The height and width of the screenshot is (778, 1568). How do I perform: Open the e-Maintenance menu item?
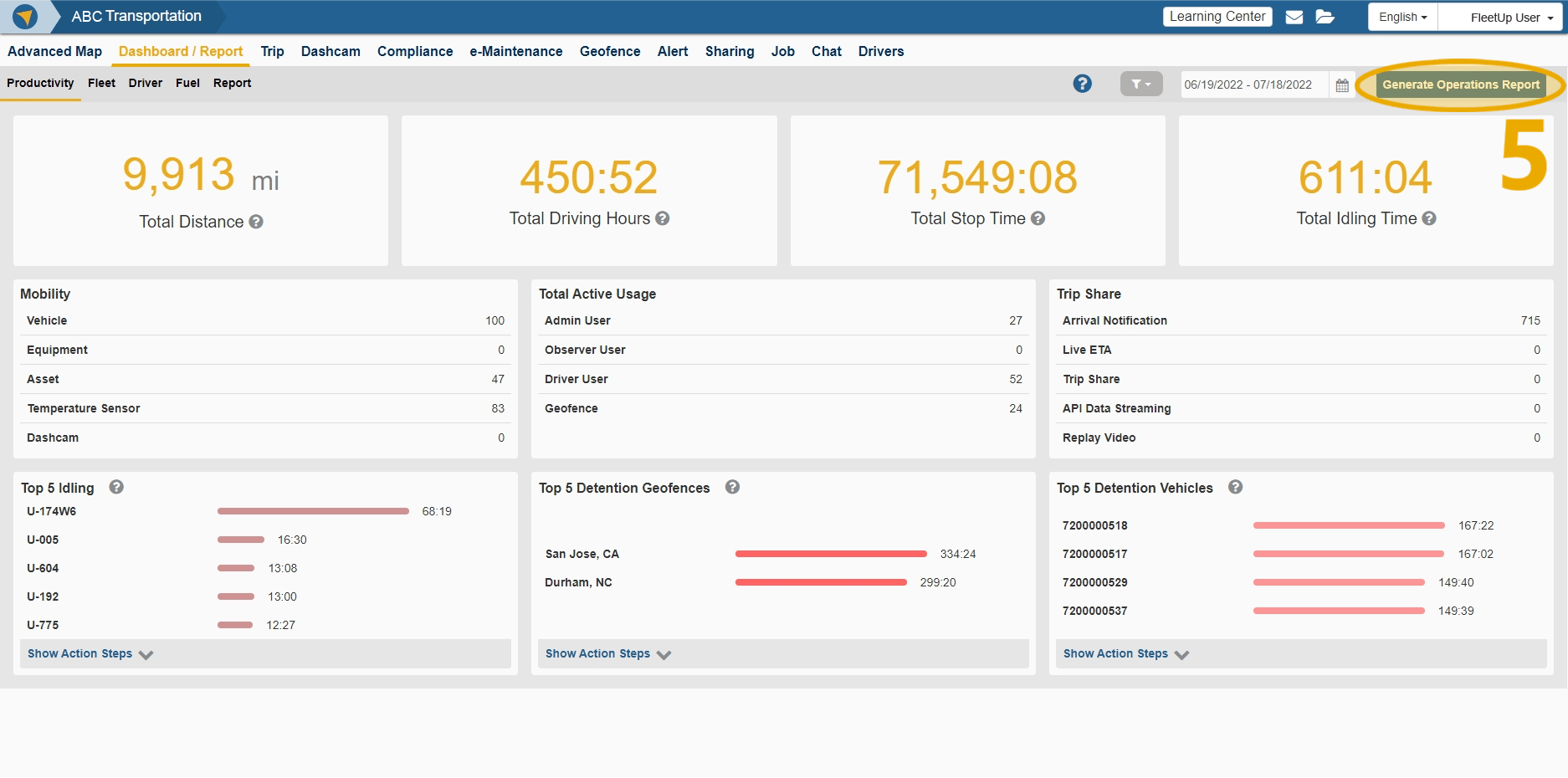point(516,51)
